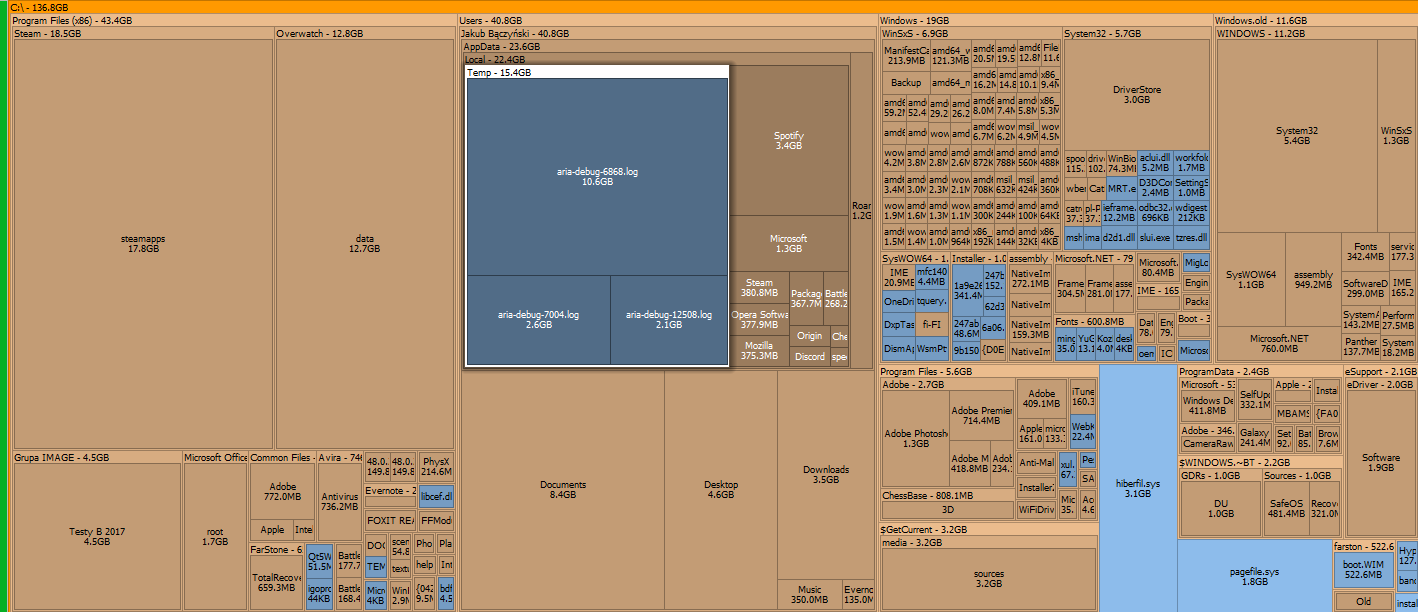Select the Steam 380.8MB block

(760, 288)
